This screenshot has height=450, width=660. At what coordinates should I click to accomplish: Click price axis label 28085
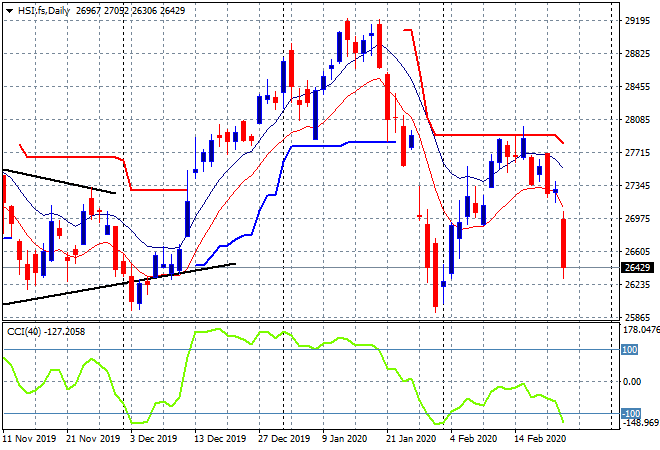coord(637,120)
